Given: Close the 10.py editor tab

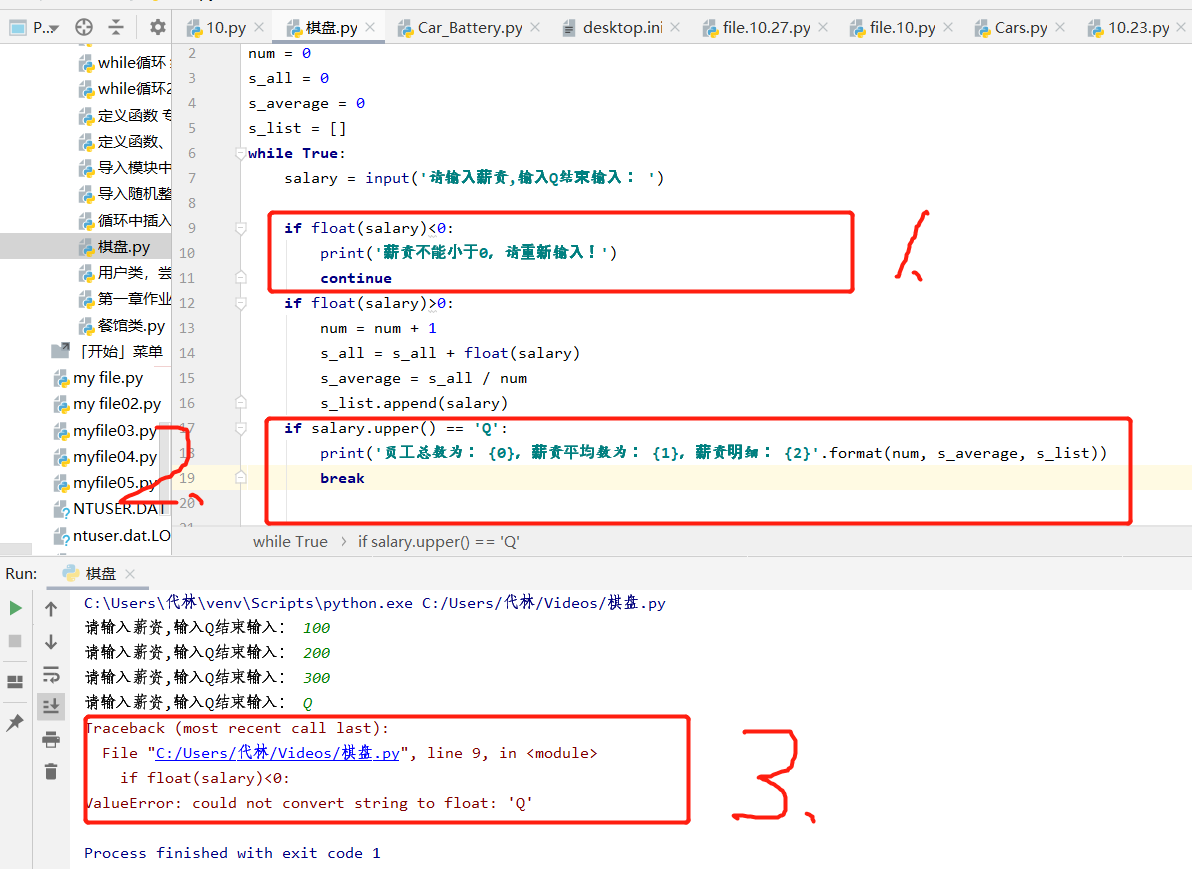Looking at the screenshot, I should 259,27.
